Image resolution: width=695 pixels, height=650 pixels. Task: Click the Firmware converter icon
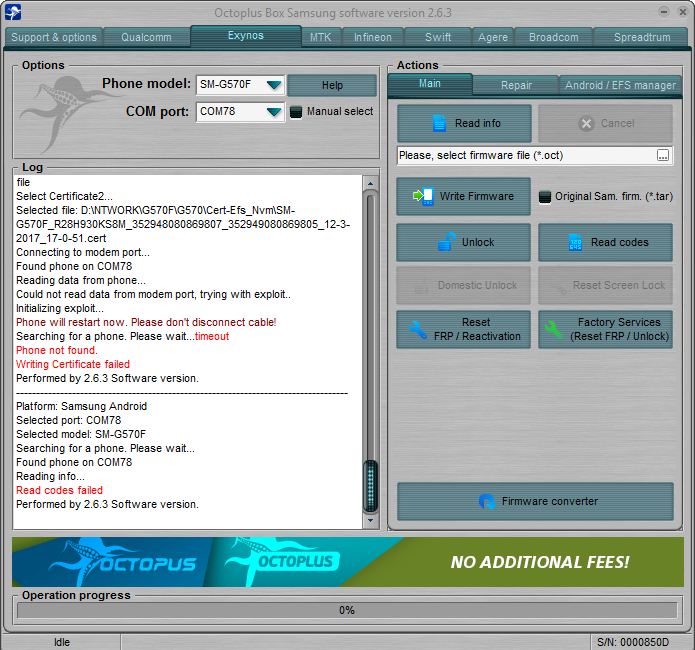pyautogui.click(x=487, y=501)
